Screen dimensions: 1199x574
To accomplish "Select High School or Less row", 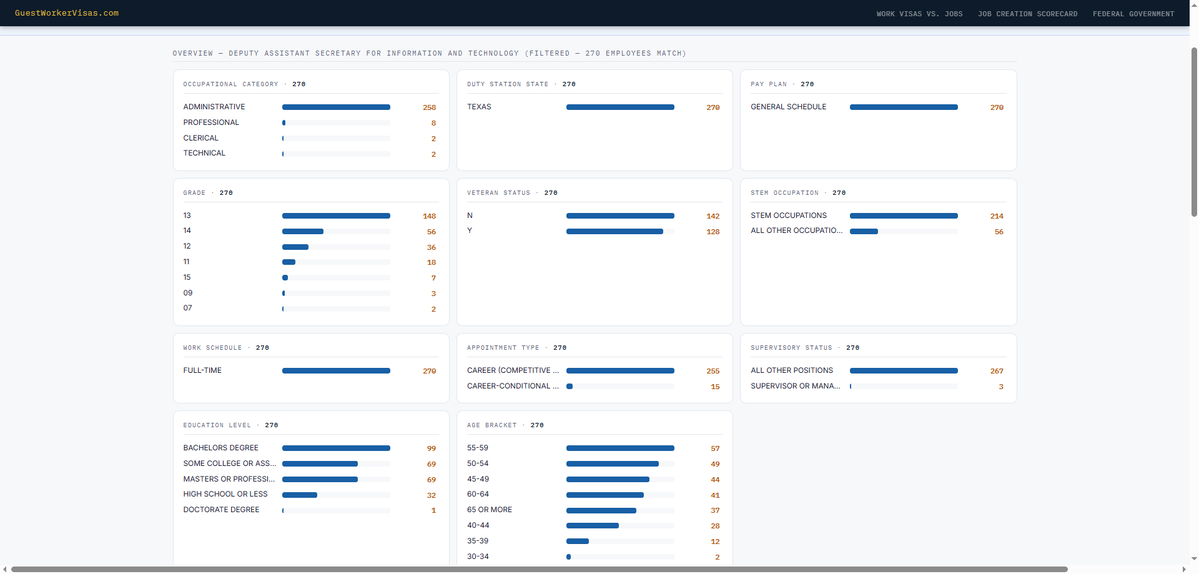I will [311, 495].
